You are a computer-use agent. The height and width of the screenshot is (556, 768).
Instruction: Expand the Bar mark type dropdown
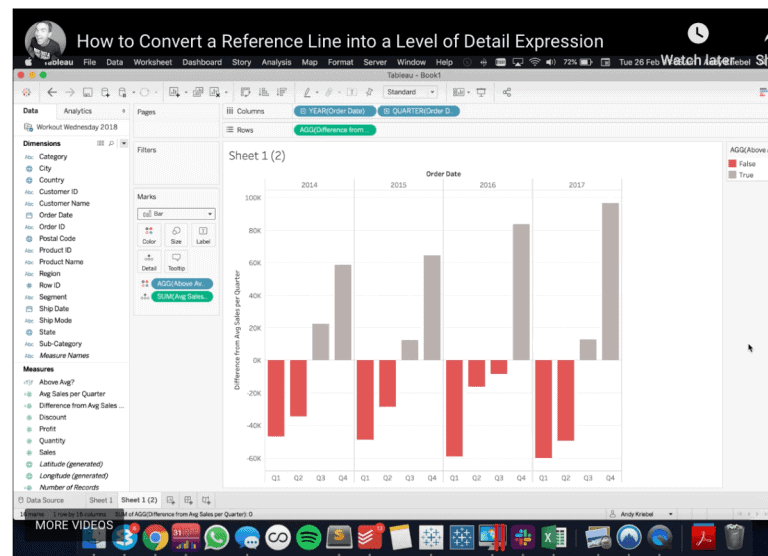point(176,214)
